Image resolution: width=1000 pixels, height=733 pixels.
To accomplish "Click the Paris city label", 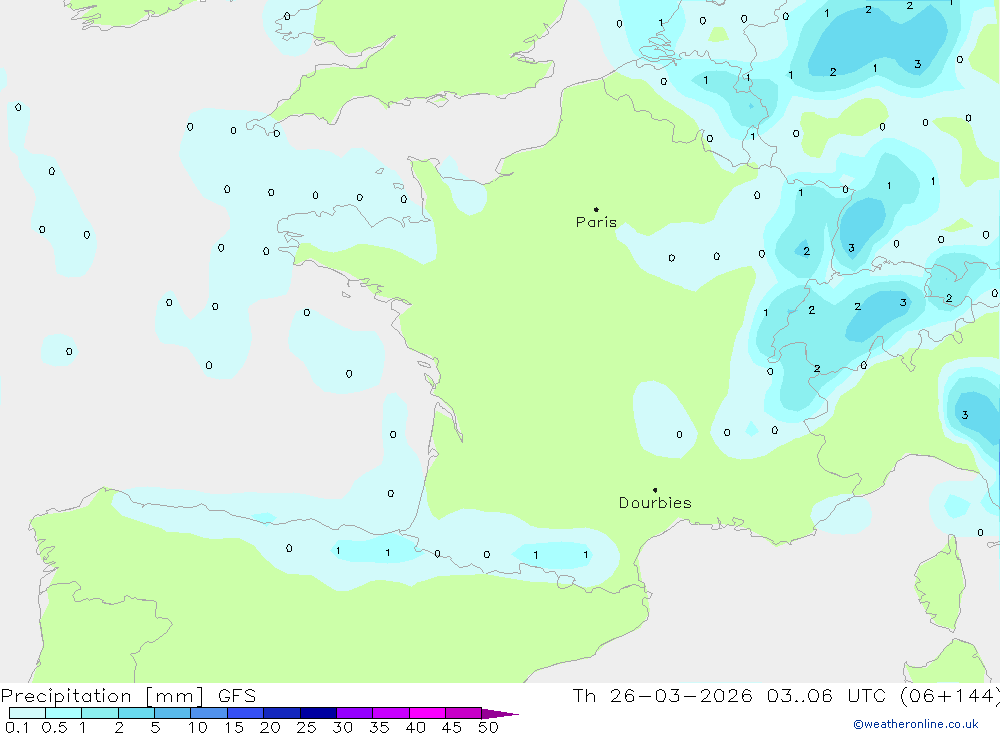I will point(596,222).
